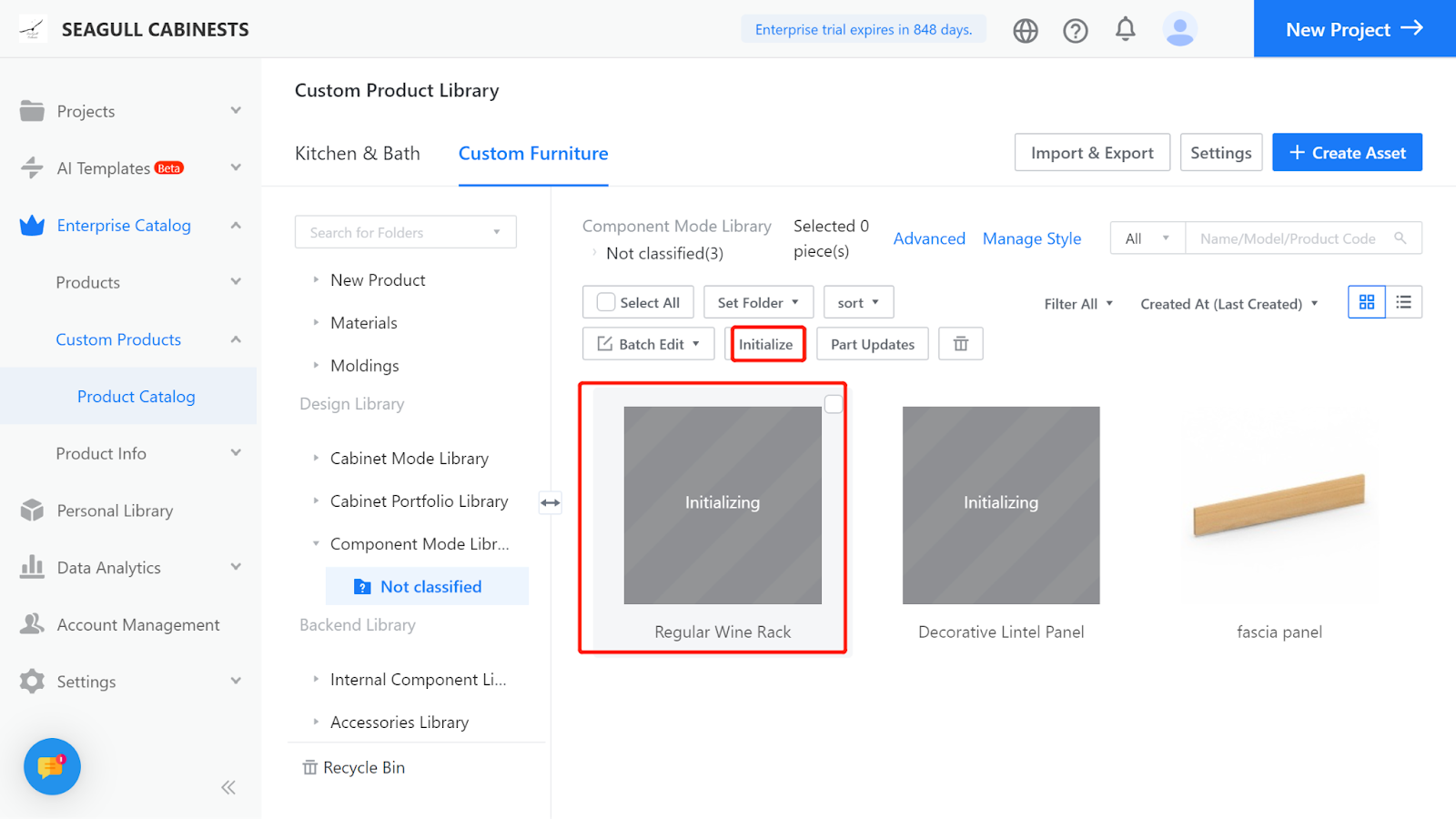Expand the Batch Edit dropdown
Screen dimensions: 1456x819
click(x=648, y=344)
